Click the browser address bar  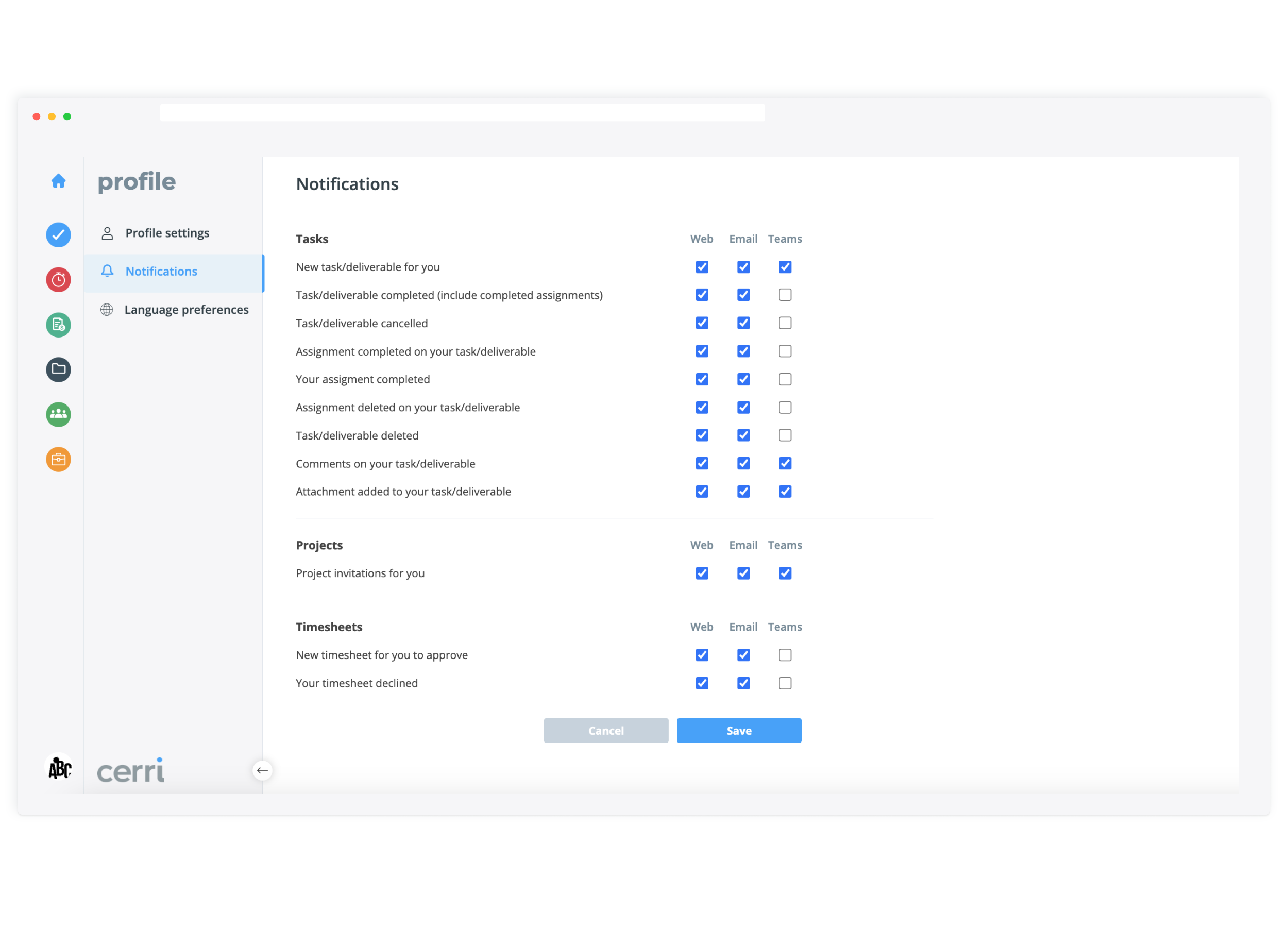tap(462, 113)
